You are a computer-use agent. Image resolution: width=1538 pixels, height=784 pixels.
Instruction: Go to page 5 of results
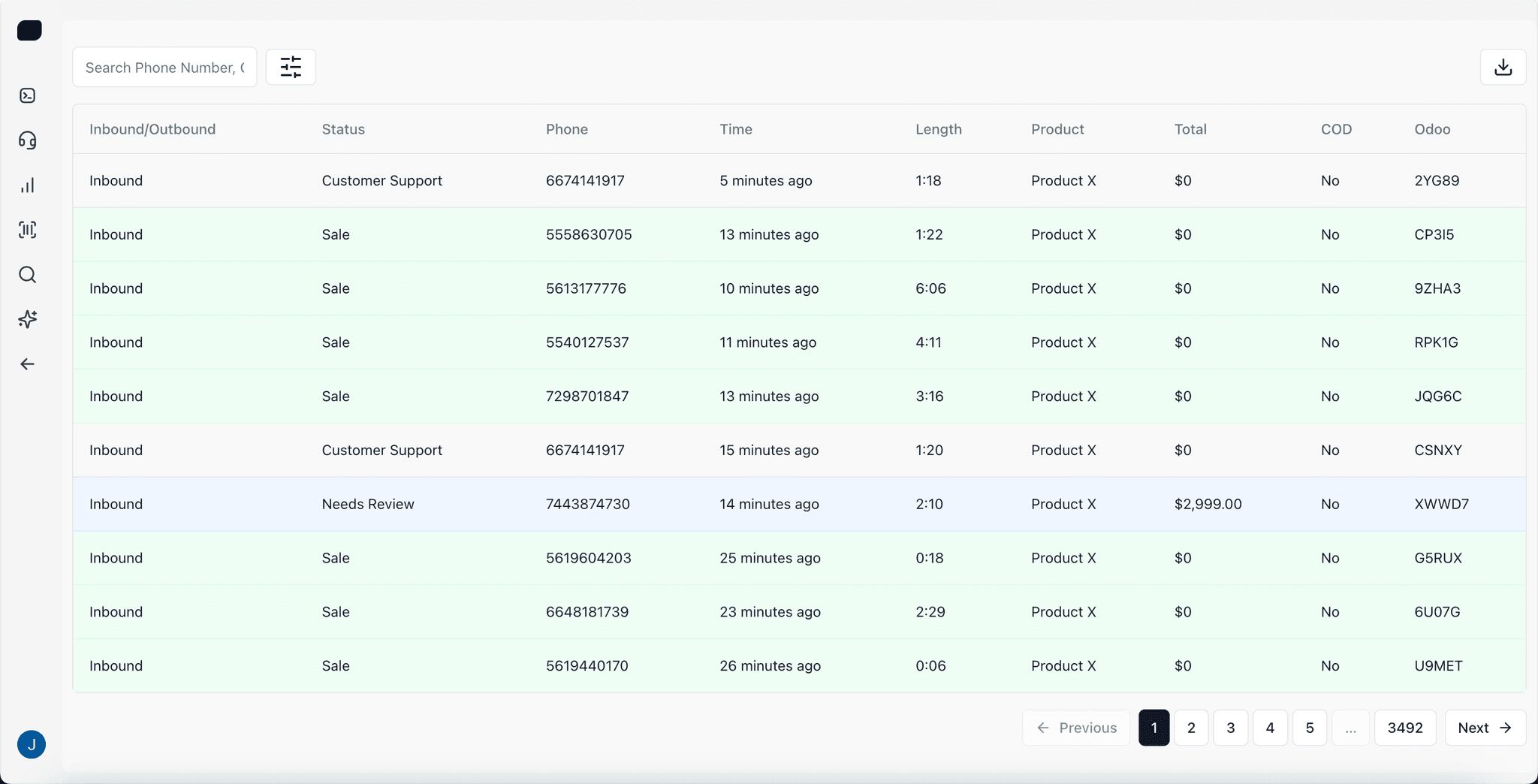click(x=1310, y=728)
